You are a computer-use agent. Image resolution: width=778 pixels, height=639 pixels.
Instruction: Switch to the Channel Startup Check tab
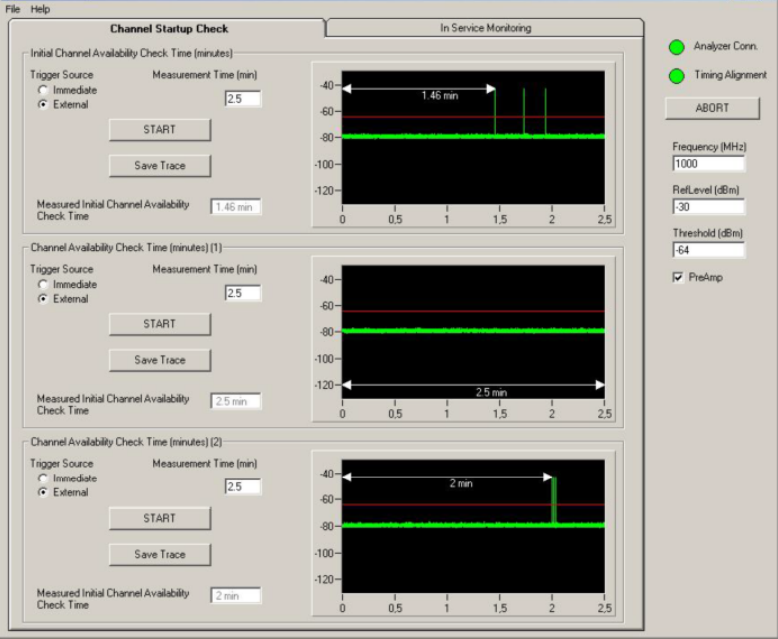169,29
